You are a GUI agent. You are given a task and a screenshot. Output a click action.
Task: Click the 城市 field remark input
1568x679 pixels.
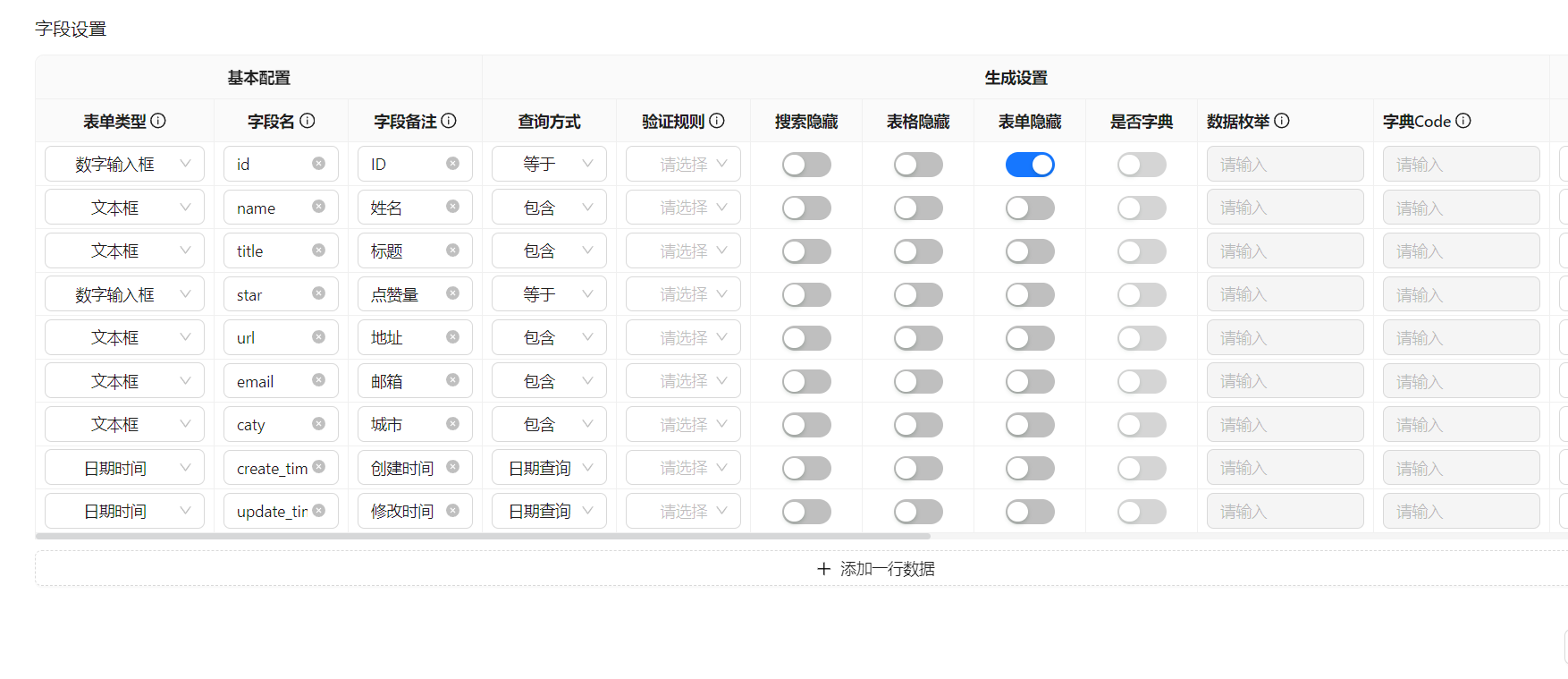404,424
